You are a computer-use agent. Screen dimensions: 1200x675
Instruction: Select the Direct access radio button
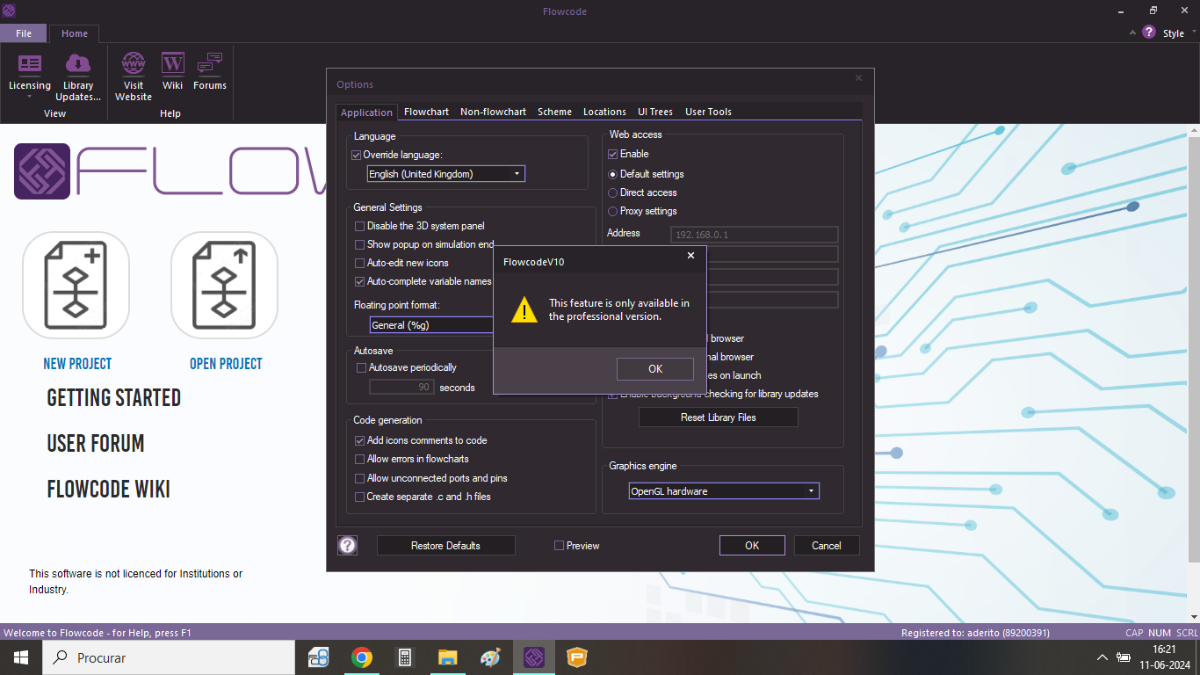pyautogui.click(x=613, y=193)
